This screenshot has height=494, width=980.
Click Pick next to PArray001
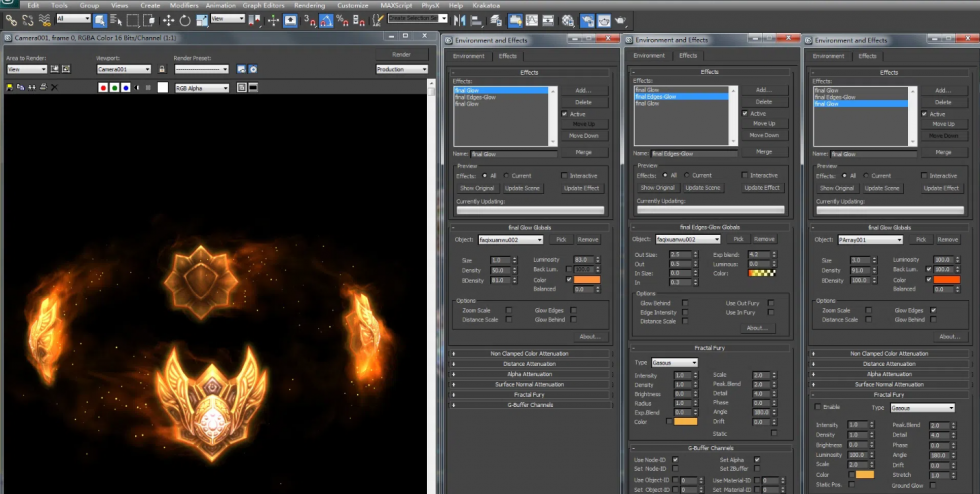pos(921,239)
